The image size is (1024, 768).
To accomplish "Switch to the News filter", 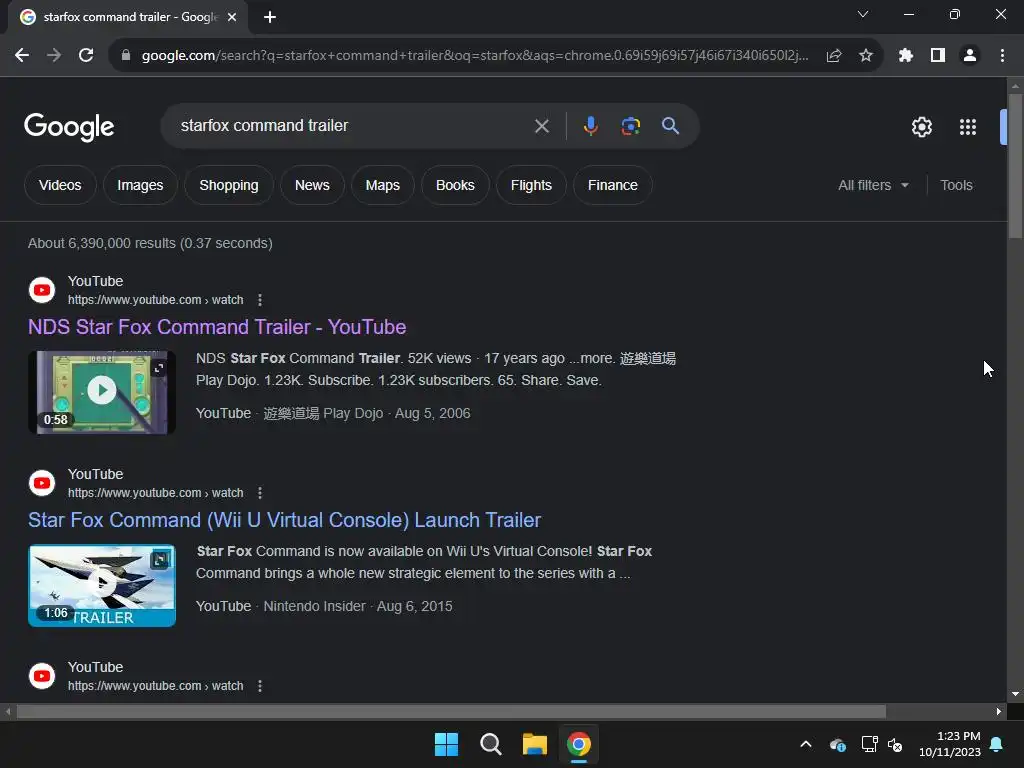I will pyautogui.click(x=312, y=185).
